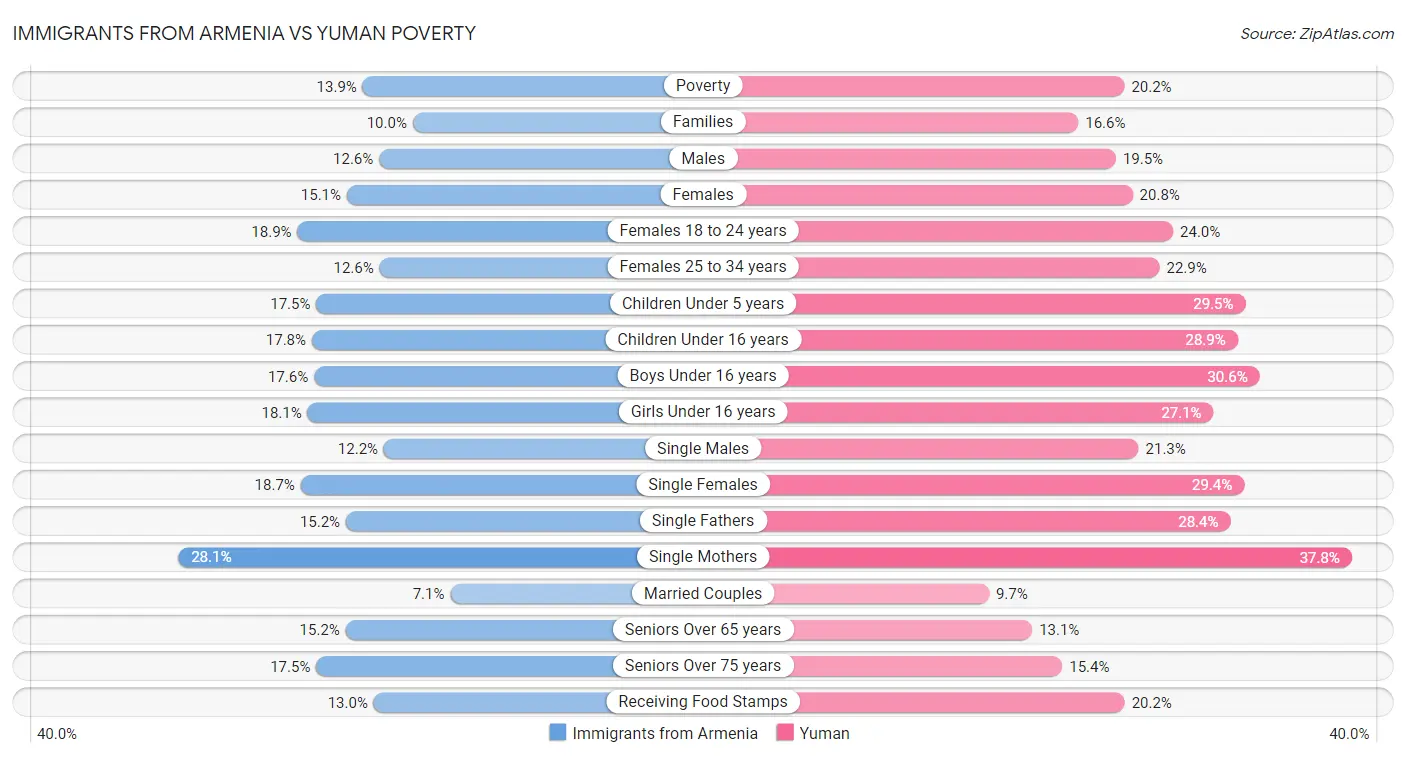1406x758 pixels.
Task: Toggle the Immigrants from Armenia legend label
Action: pos(665,733)
